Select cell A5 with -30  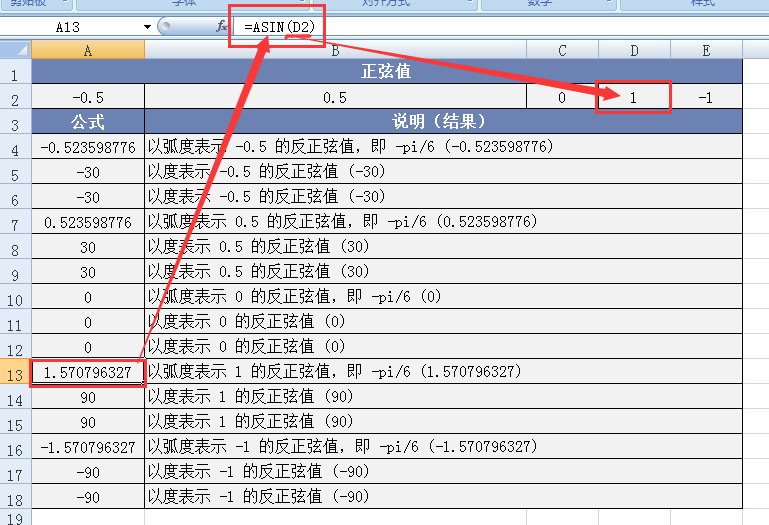coord(88,172)
